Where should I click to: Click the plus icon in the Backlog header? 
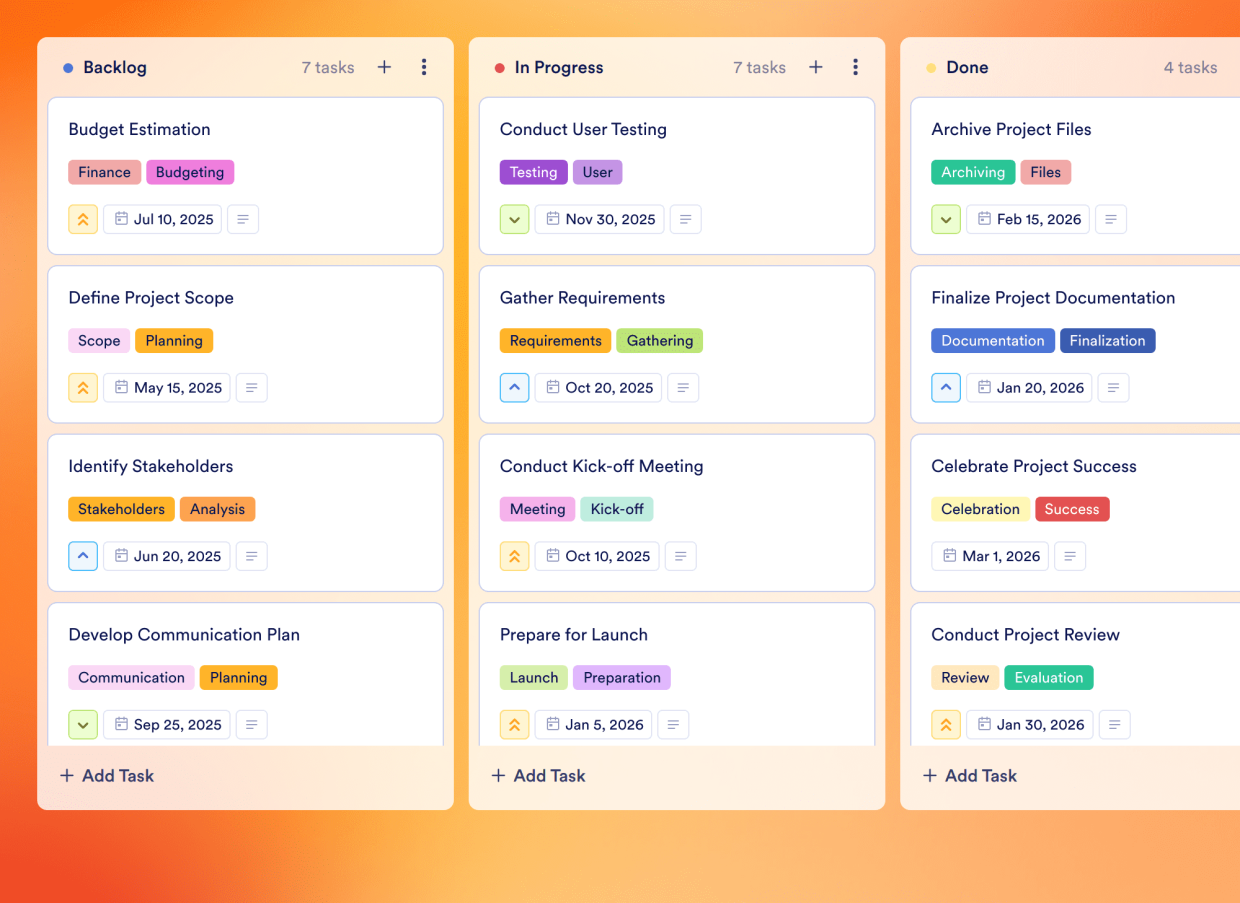[384, 67]
